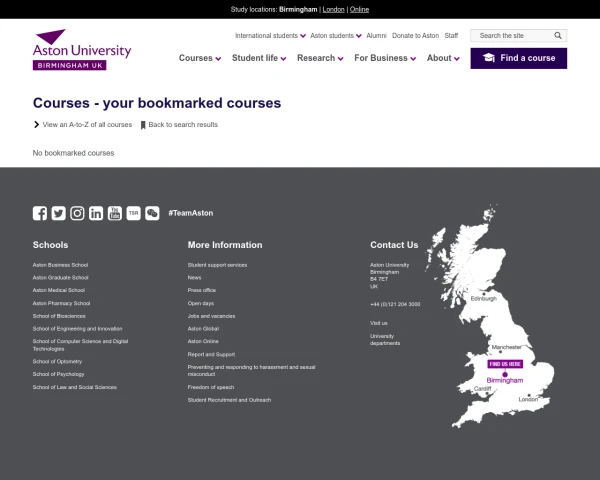Click the Find Us Here map marker
Viewport: 600px width, 480px height.
coord(505,364)
